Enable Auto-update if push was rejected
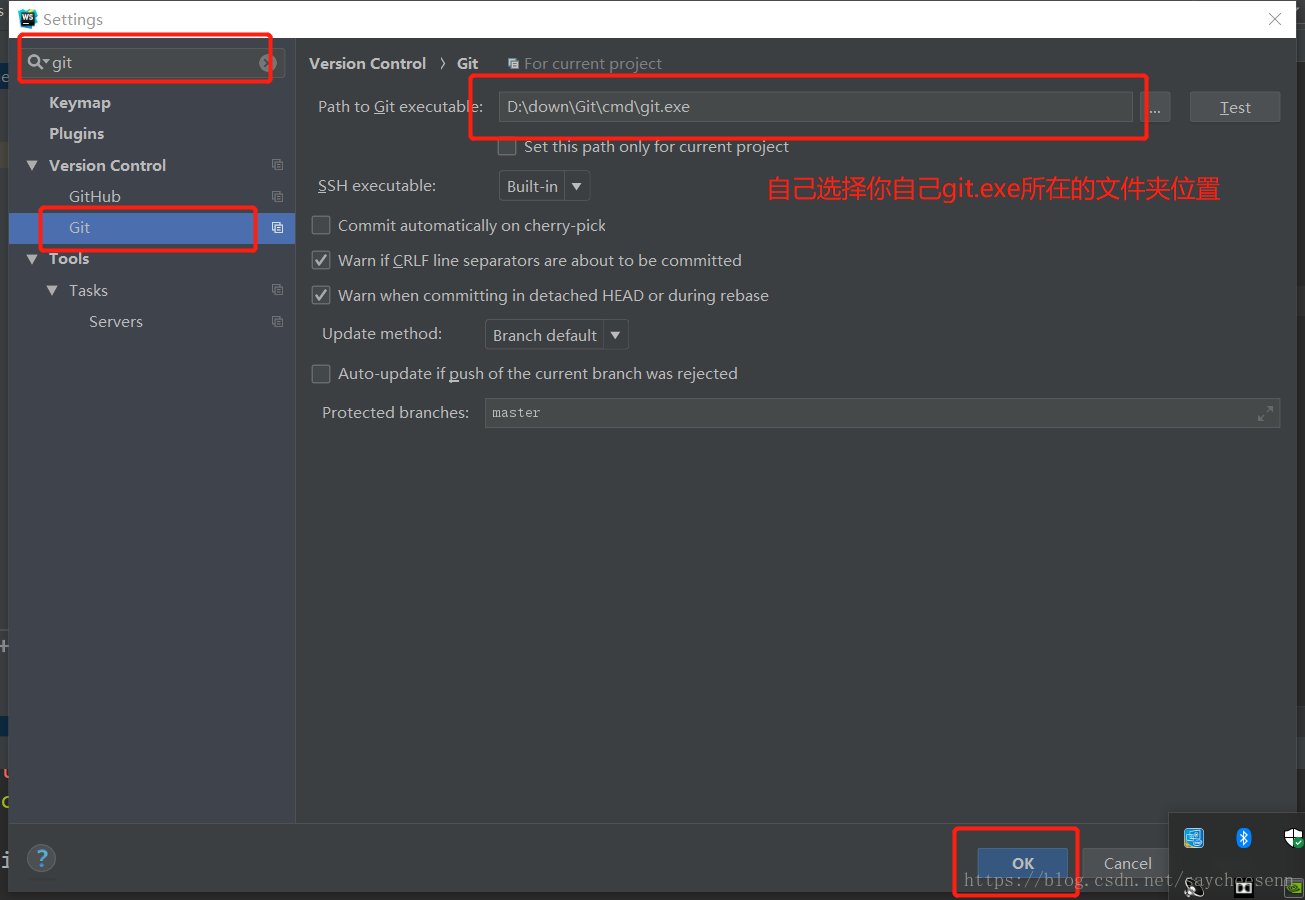Image resolution: width=1305 pixels, height=900 pixels. click(x=321, y=373)
